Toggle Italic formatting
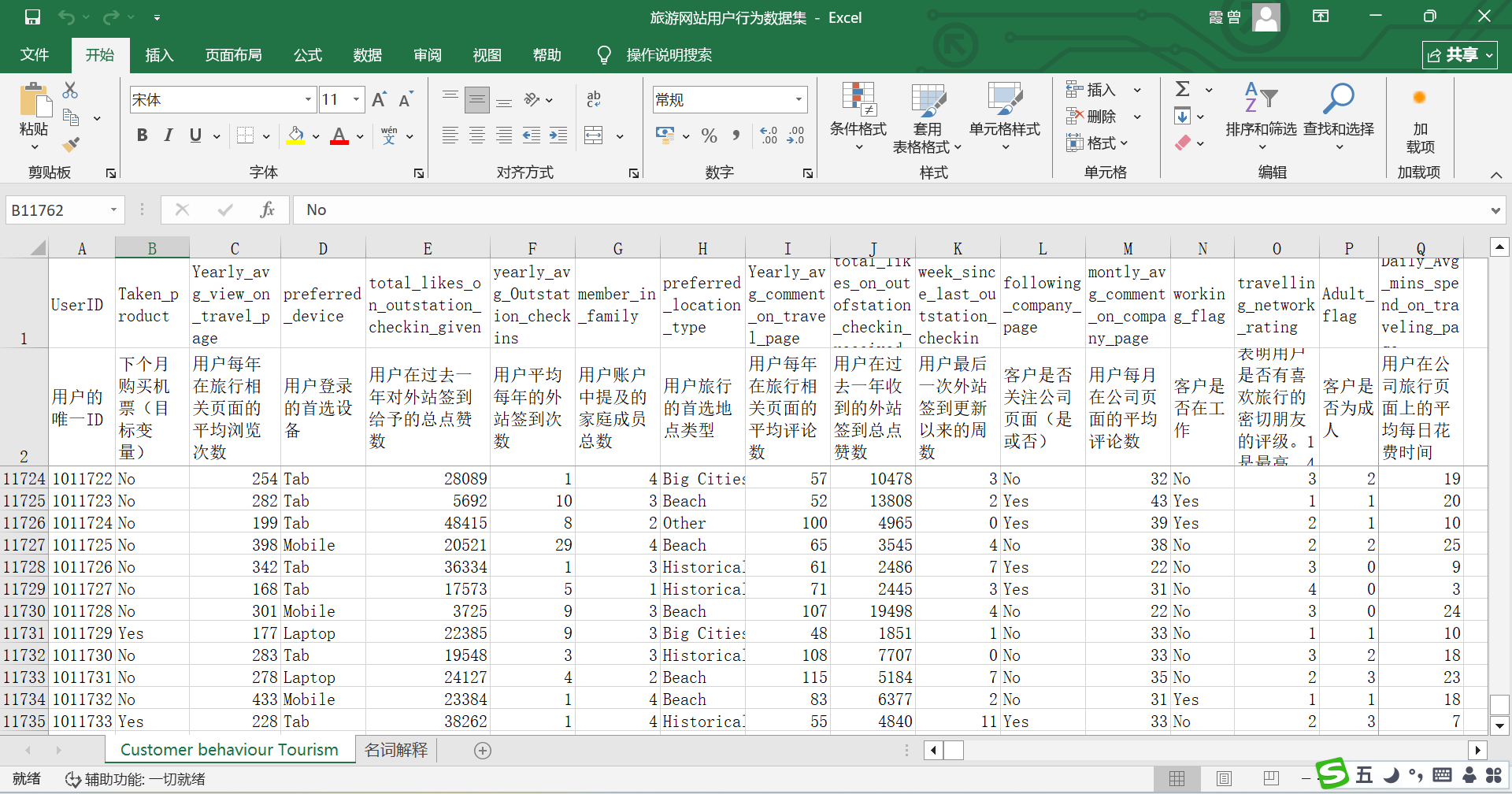This screenshot has height=794, width=1512. tap(169, 135)
